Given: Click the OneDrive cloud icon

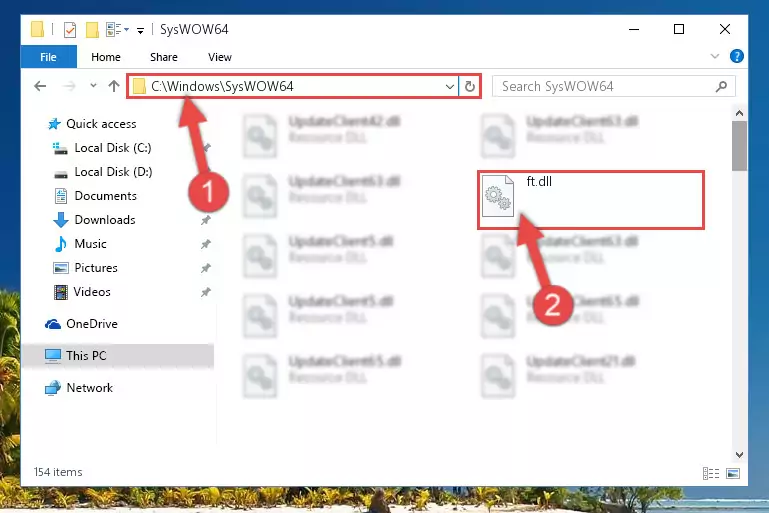Looking at the screenshot, I should [x=52, y=324].
